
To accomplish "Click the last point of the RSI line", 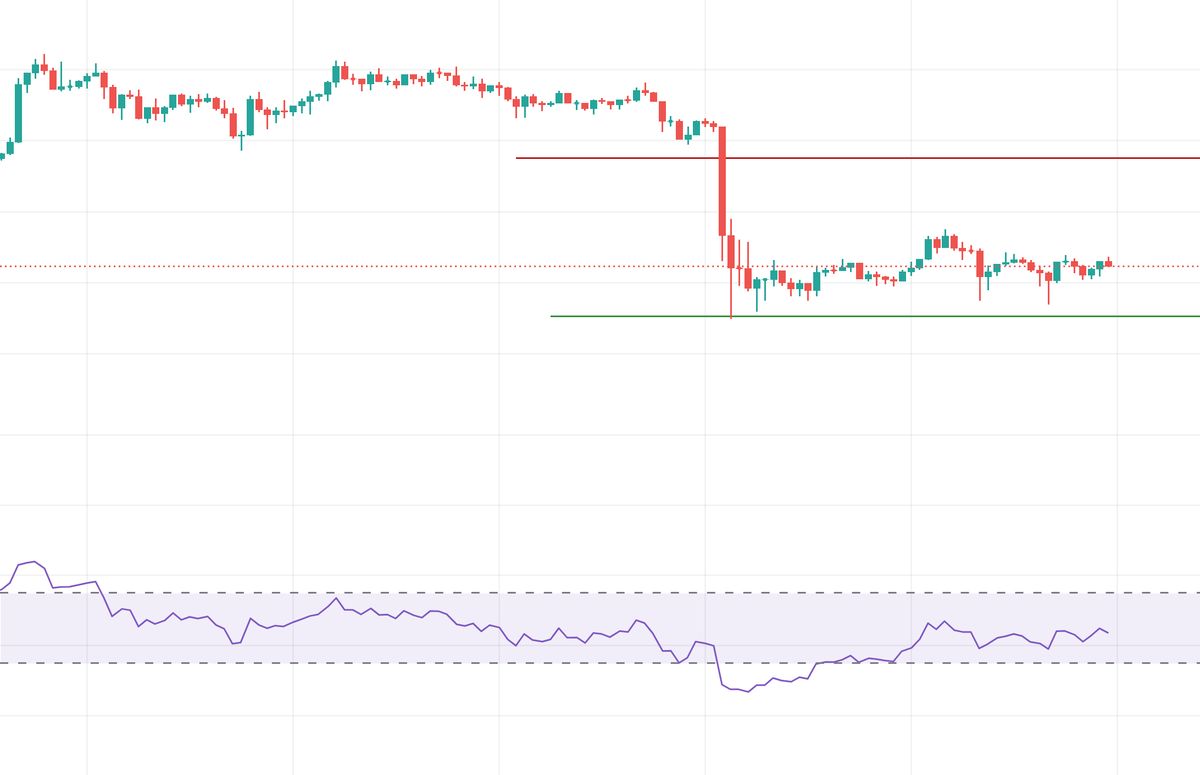I will pyautogui.click(x=1108, y=632).
